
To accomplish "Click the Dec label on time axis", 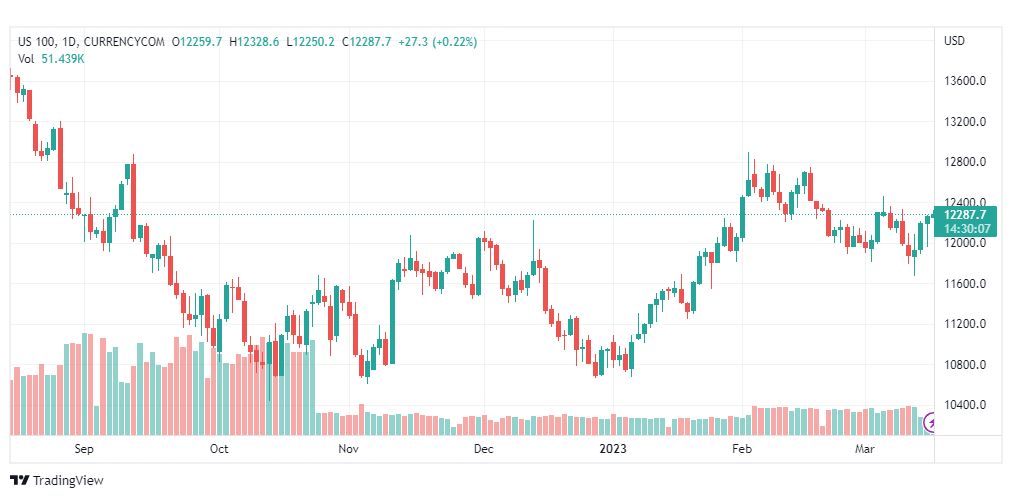I will (483, 449).
